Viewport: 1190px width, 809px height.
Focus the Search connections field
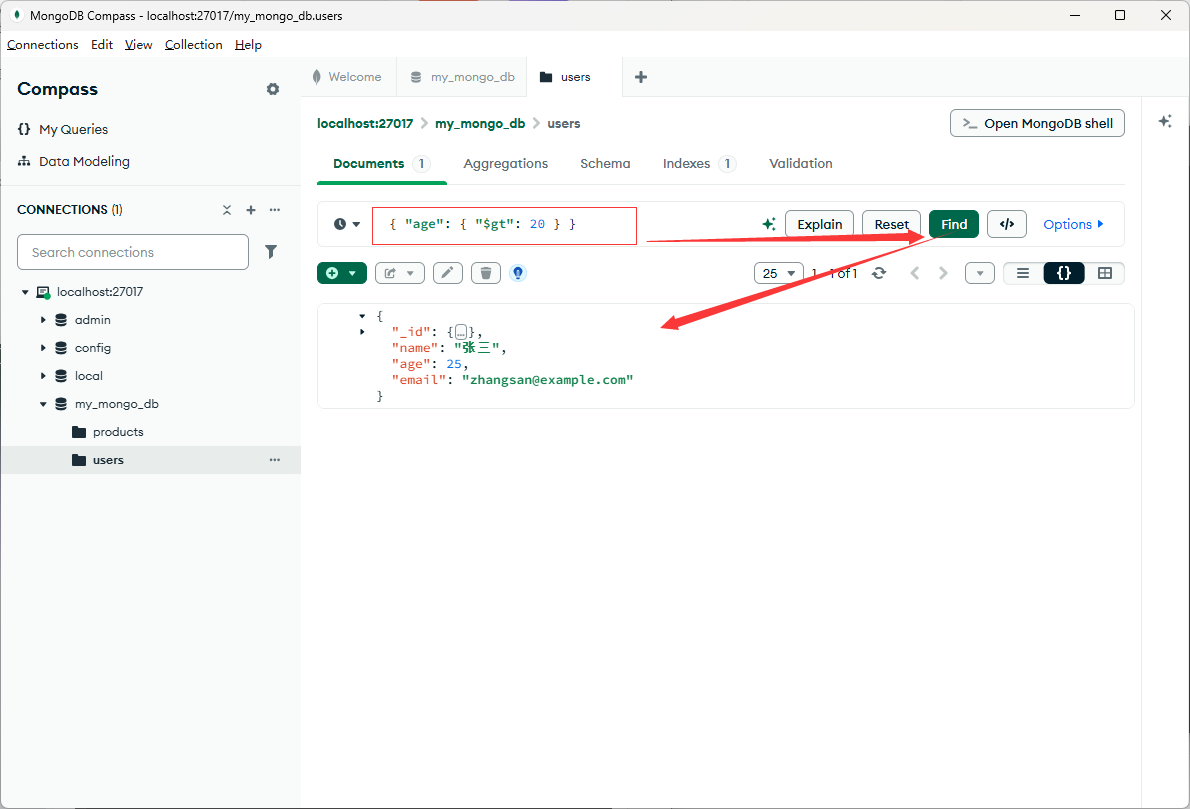133,252
